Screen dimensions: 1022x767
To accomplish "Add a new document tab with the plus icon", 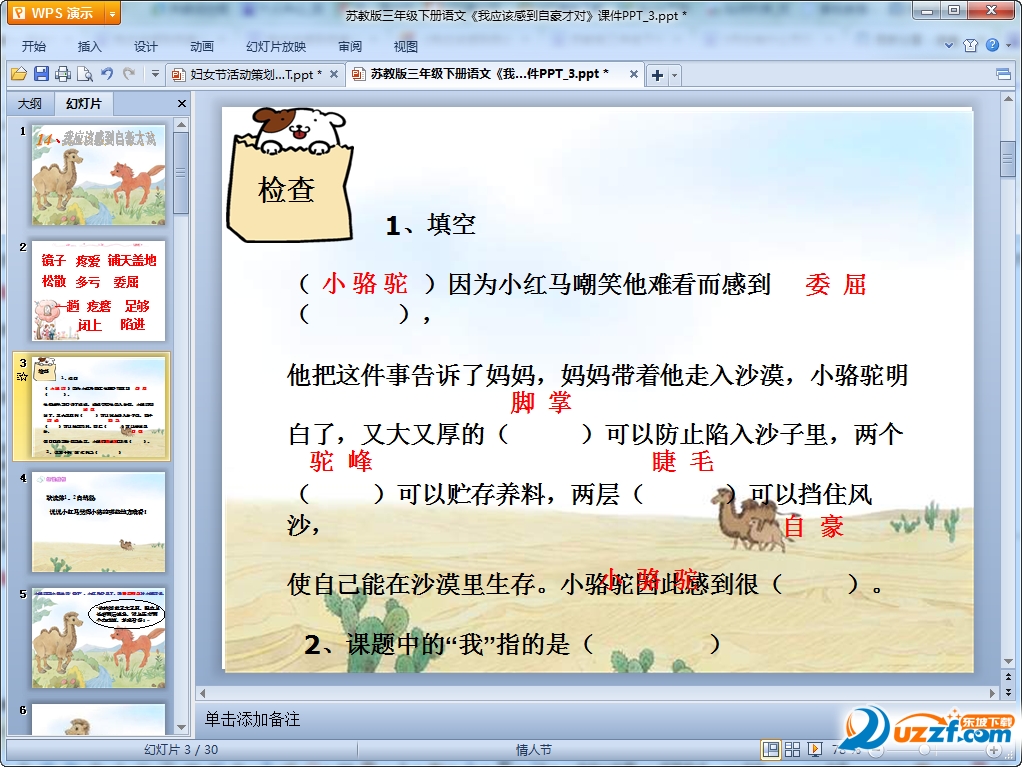I will coord(658,75).
